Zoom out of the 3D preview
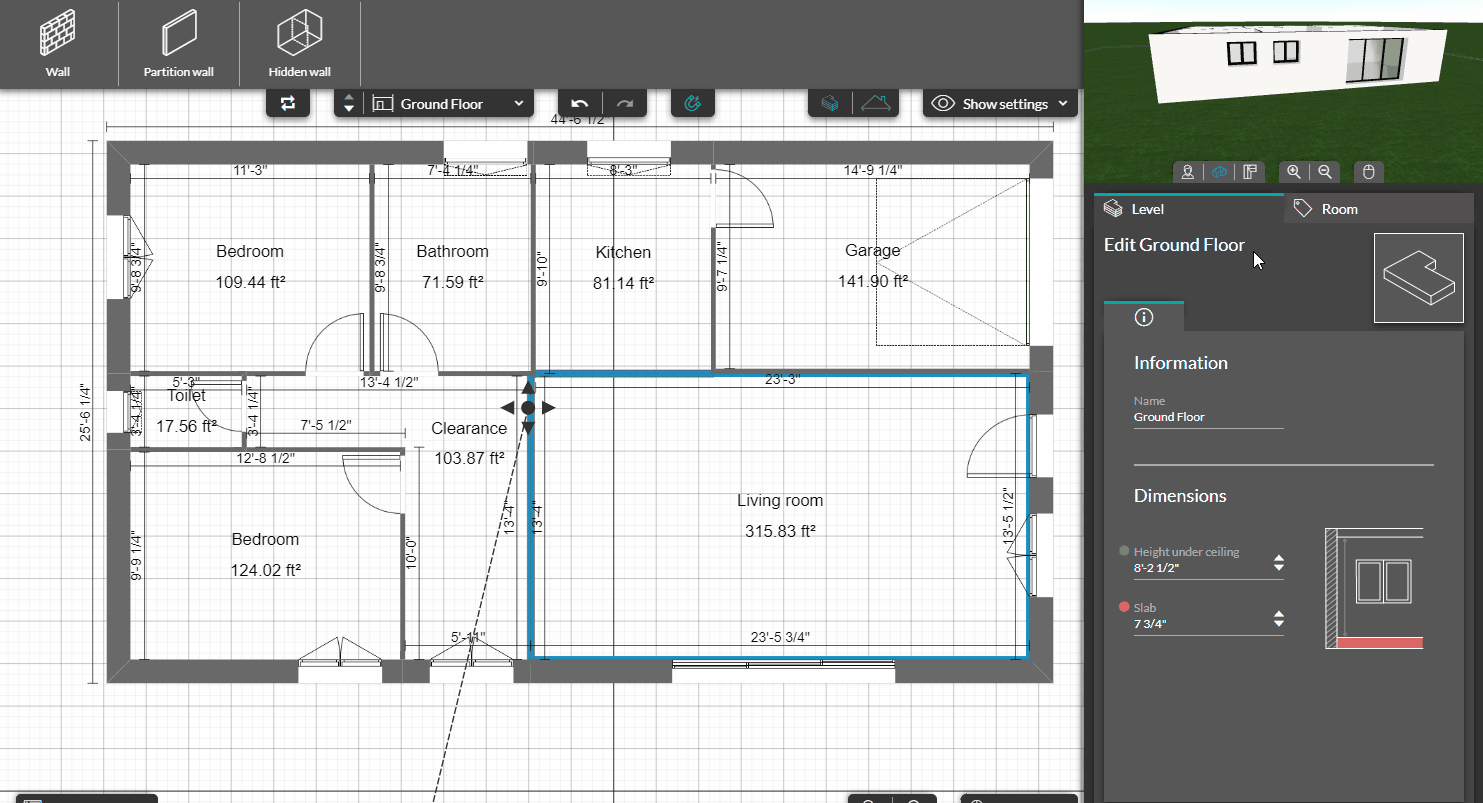1483x803 pixels. (x=1325, y=171)
